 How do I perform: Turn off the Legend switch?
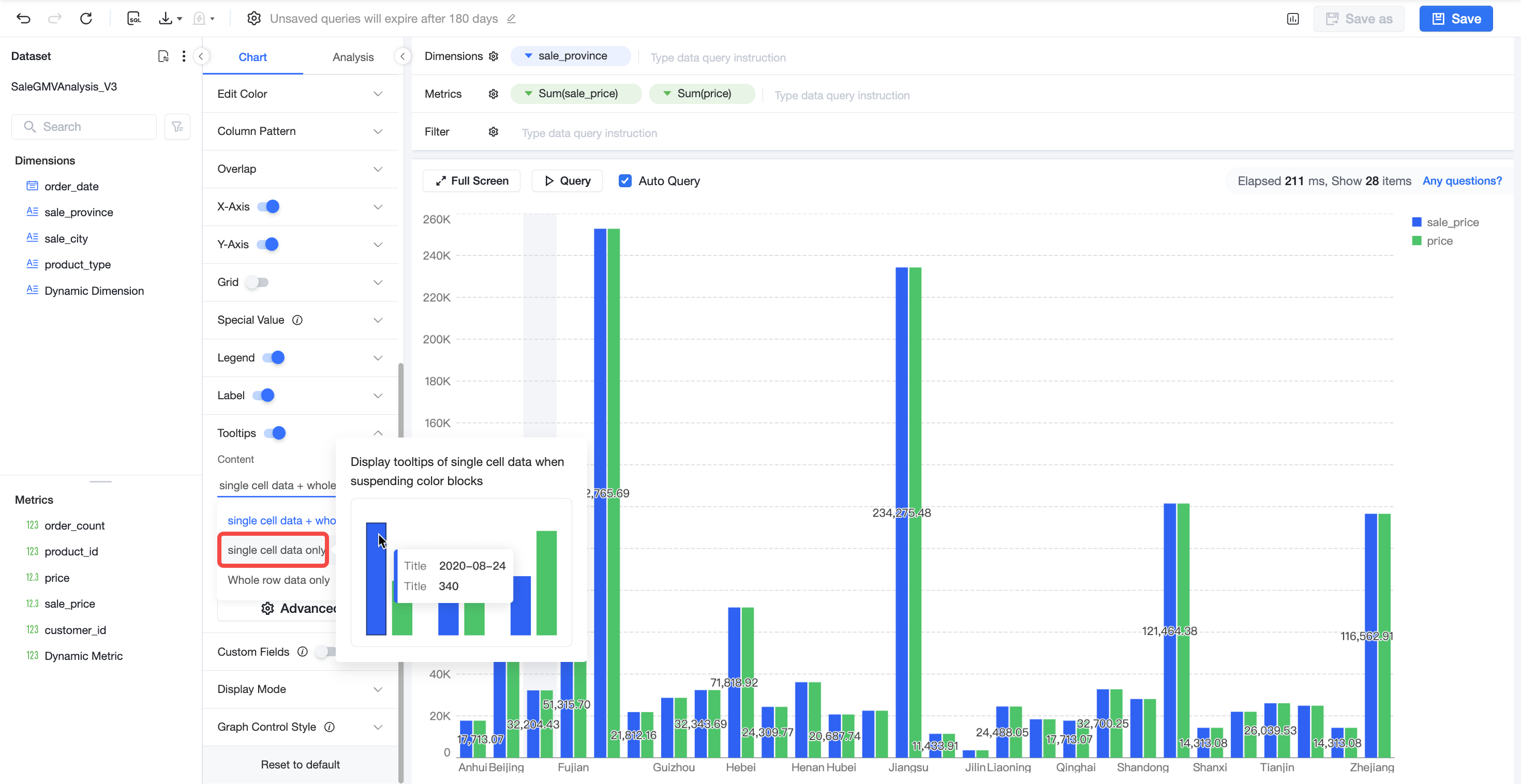click(273, 358)
